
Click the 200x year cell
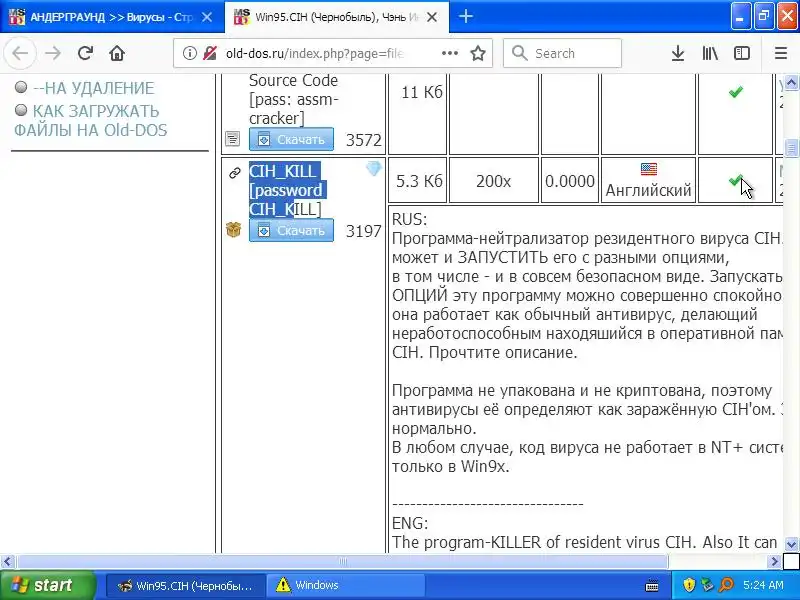click(x=493, y=181)
